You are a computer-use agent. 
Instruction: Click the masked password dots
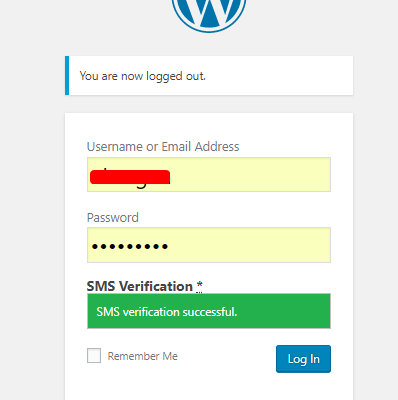(x=130, y=247)
